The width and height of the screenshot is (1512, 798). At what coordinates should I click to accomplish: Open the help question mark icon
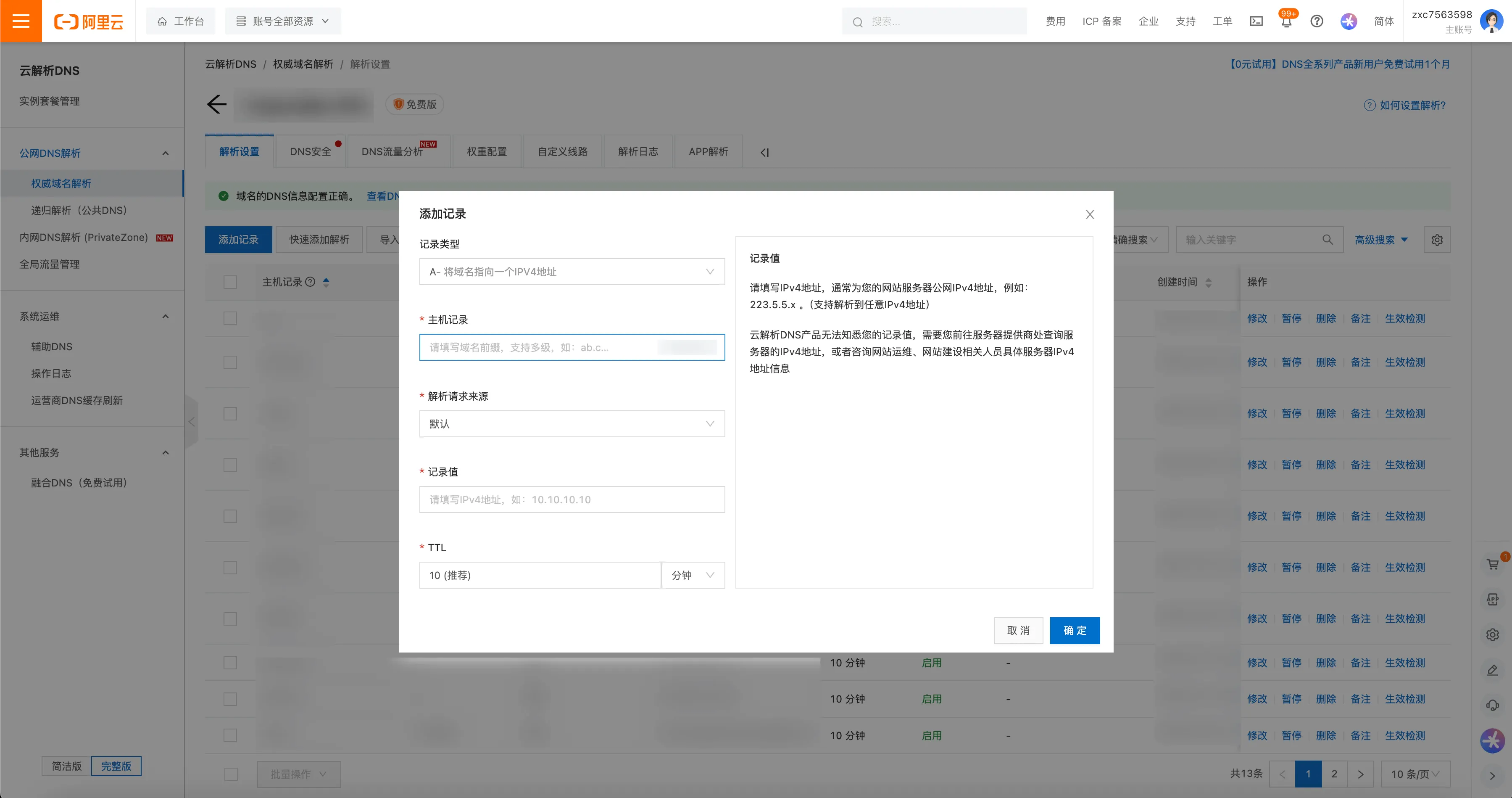[x=1317, y=22]
